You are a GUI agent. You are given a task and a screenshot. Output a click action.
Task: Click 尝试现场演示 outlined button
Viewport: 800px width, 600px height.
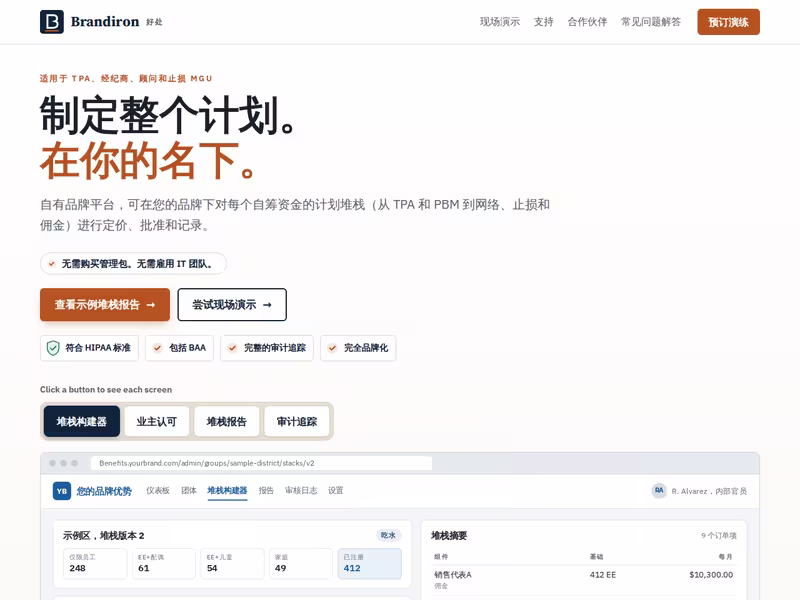(232, 305)
